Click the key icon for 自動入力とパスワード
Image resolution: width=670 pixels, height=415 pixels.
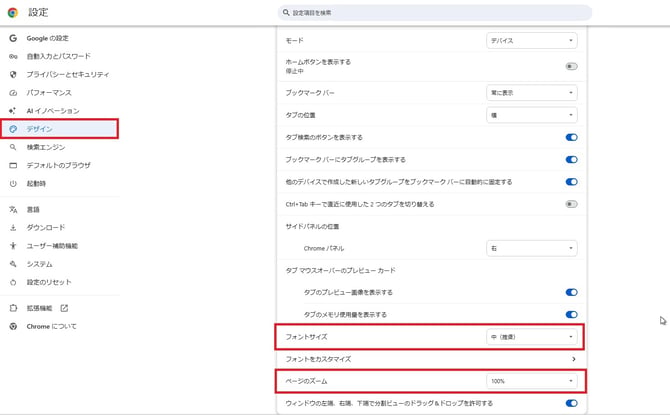click(13, 56)
